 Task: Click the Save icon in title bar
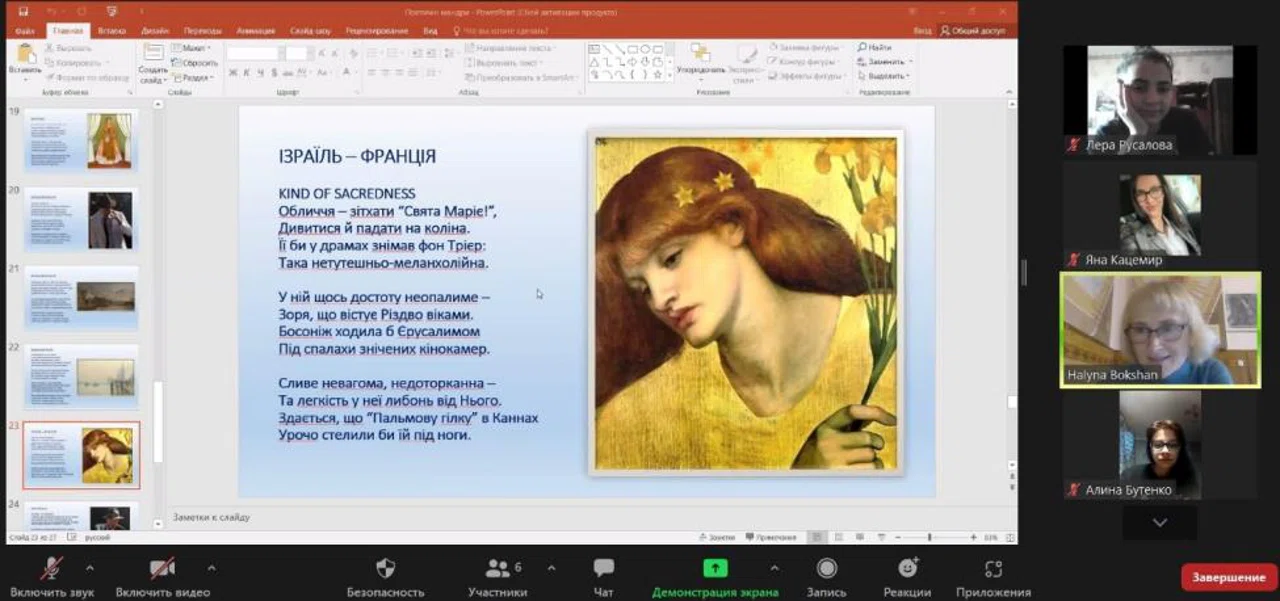[23, 12]
